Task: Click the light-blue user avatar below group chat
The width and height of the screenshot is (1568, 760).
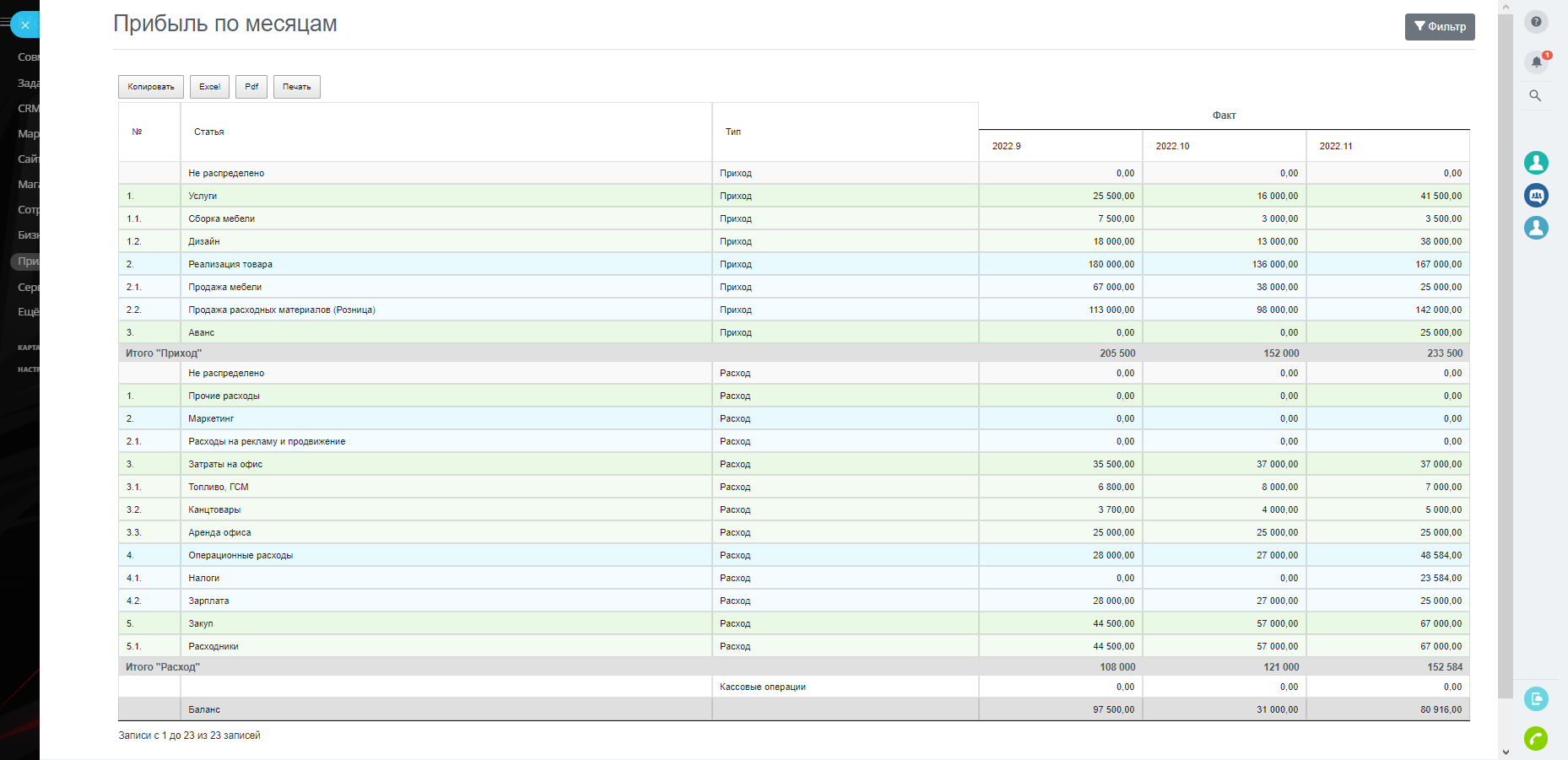Action: click(1536, 228)
